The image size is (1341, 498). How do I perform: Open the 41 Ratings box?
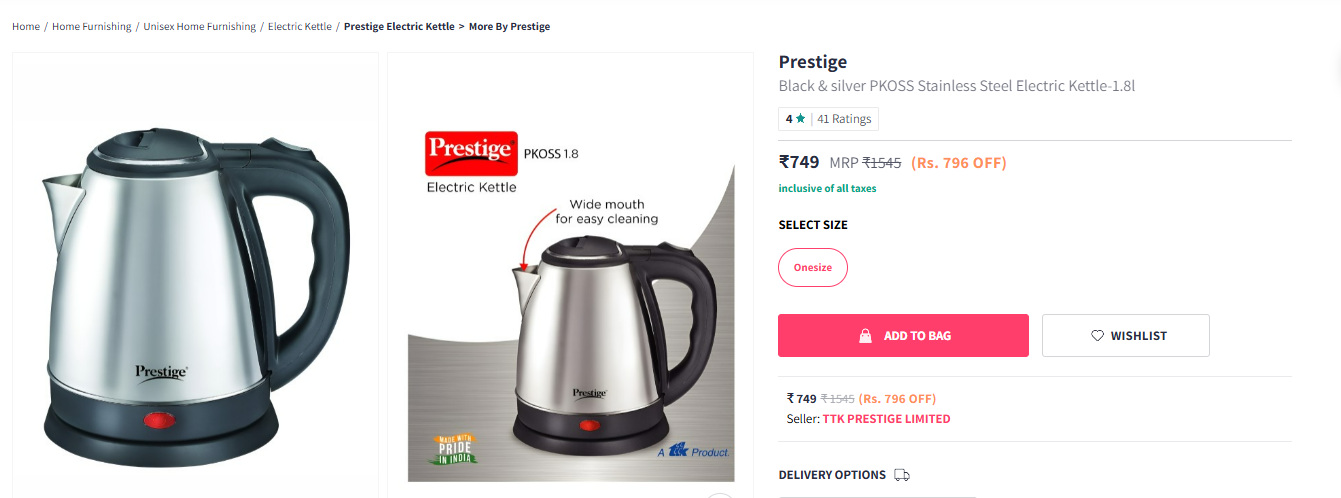[x=828, y=119]
